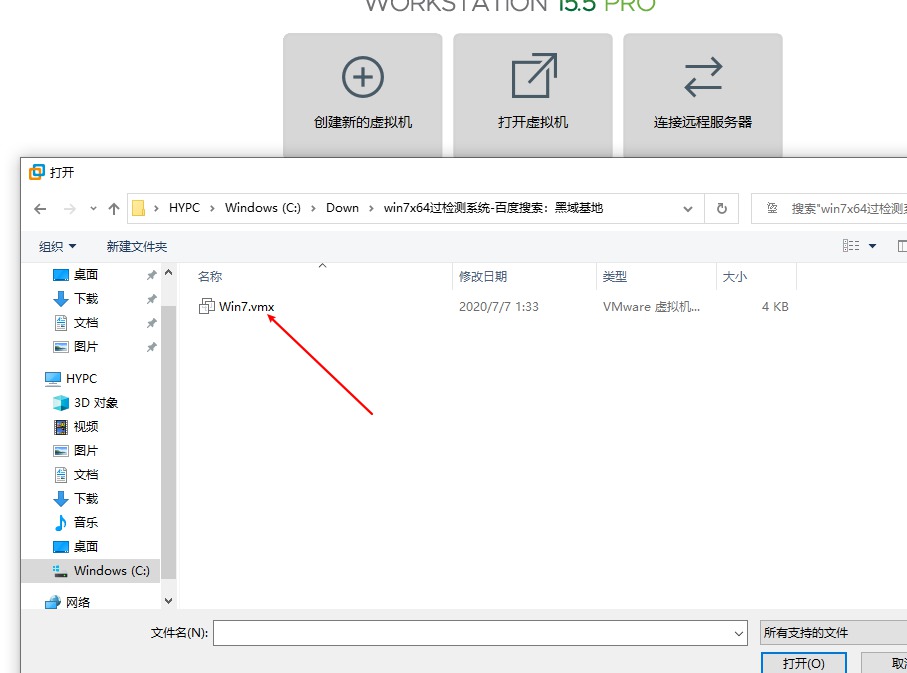
Task: Sort by 大小 column header
Action: click(x=735, y=277)
